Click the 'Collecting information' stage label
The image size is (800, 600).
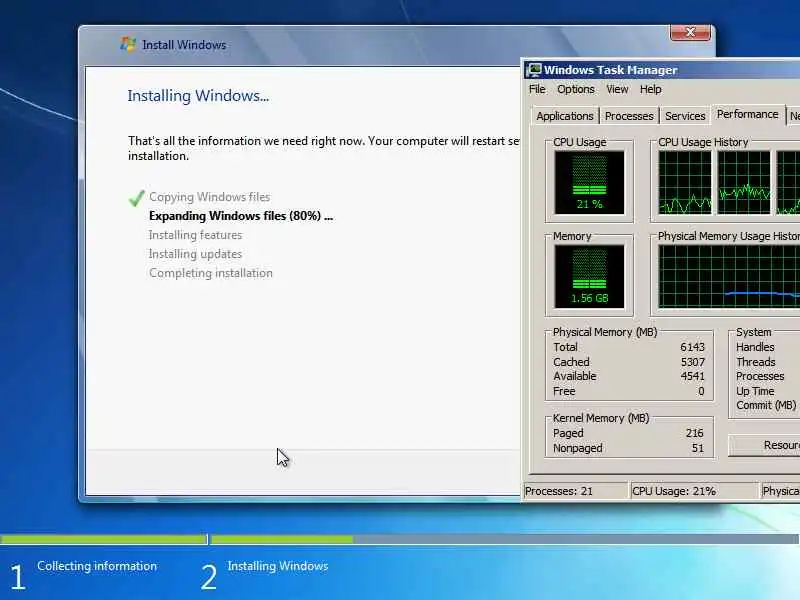click(x=97, y=566)
